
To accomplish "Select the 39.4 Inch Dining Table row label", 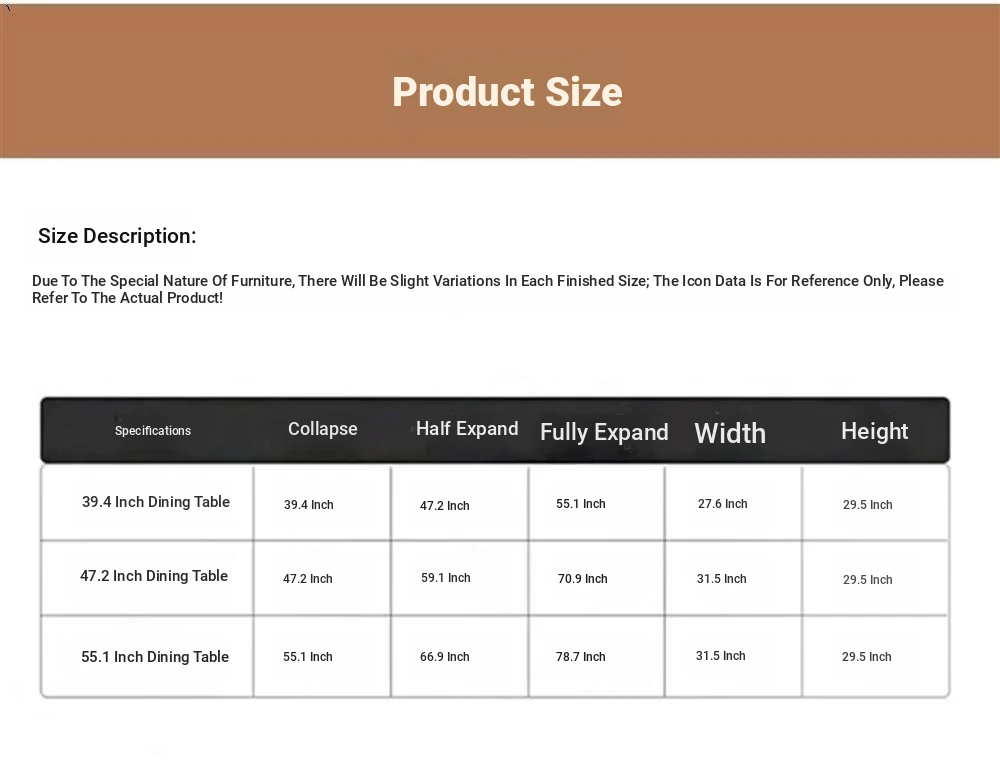I will pos(156,502).
